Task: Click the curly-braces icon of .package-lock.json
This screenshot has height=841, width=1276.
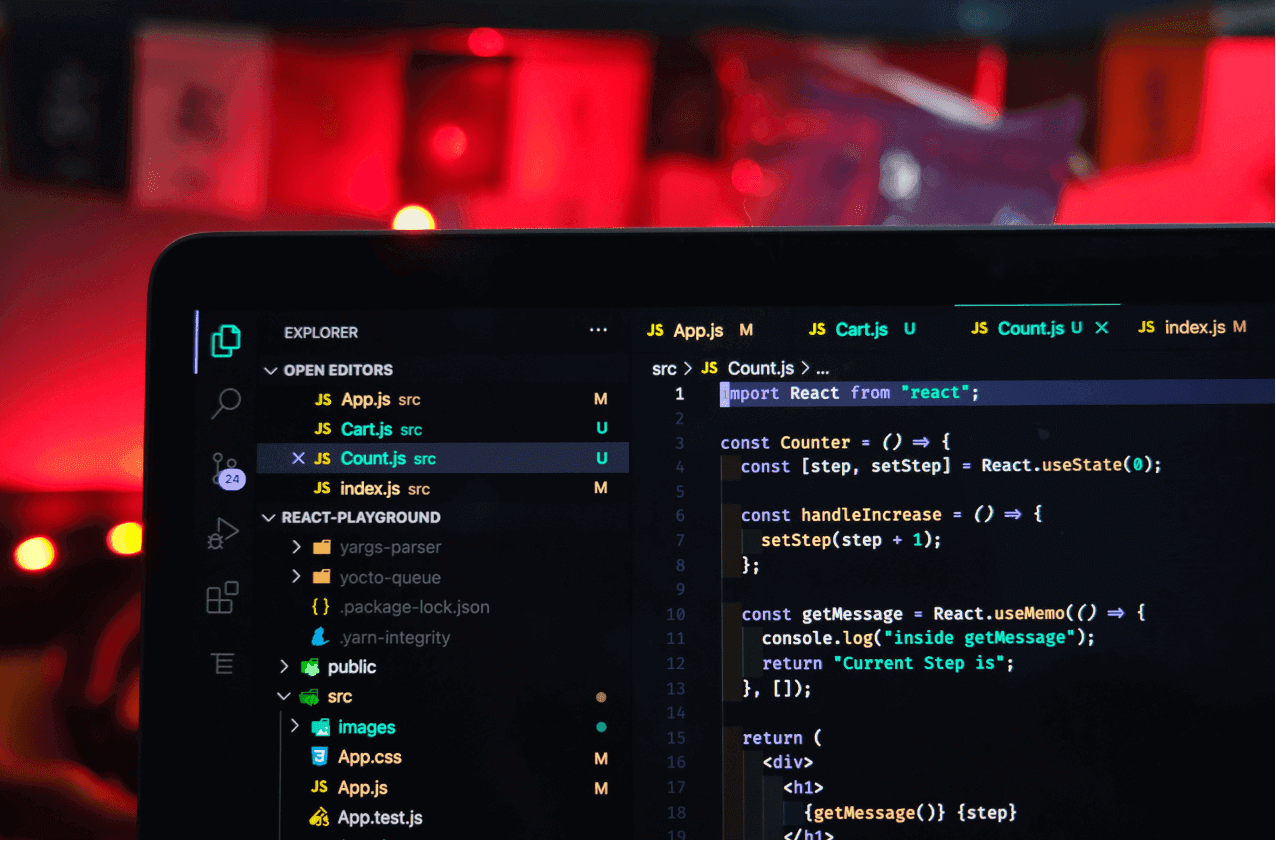Action: [x=321, y=607]
